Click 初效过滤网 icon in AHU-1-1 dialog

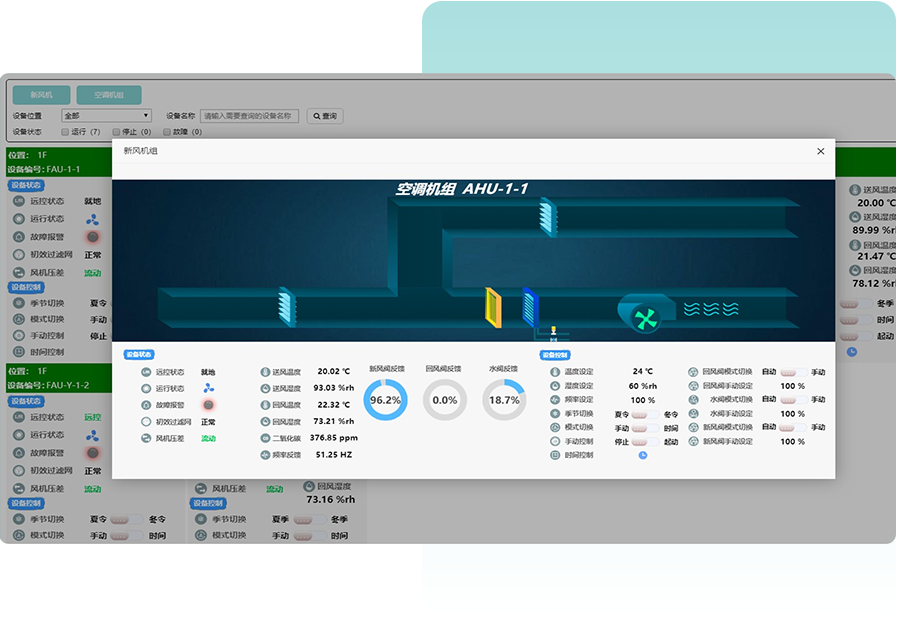[146, 422]
